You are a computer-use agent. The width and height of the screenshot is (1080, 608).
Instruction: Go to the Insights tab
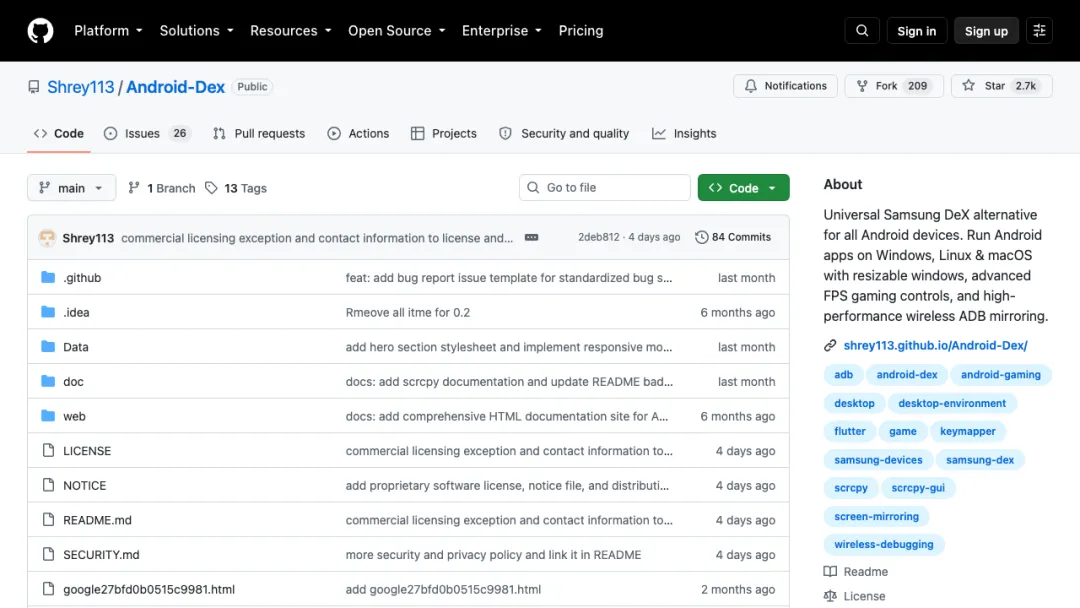point(684,134)
